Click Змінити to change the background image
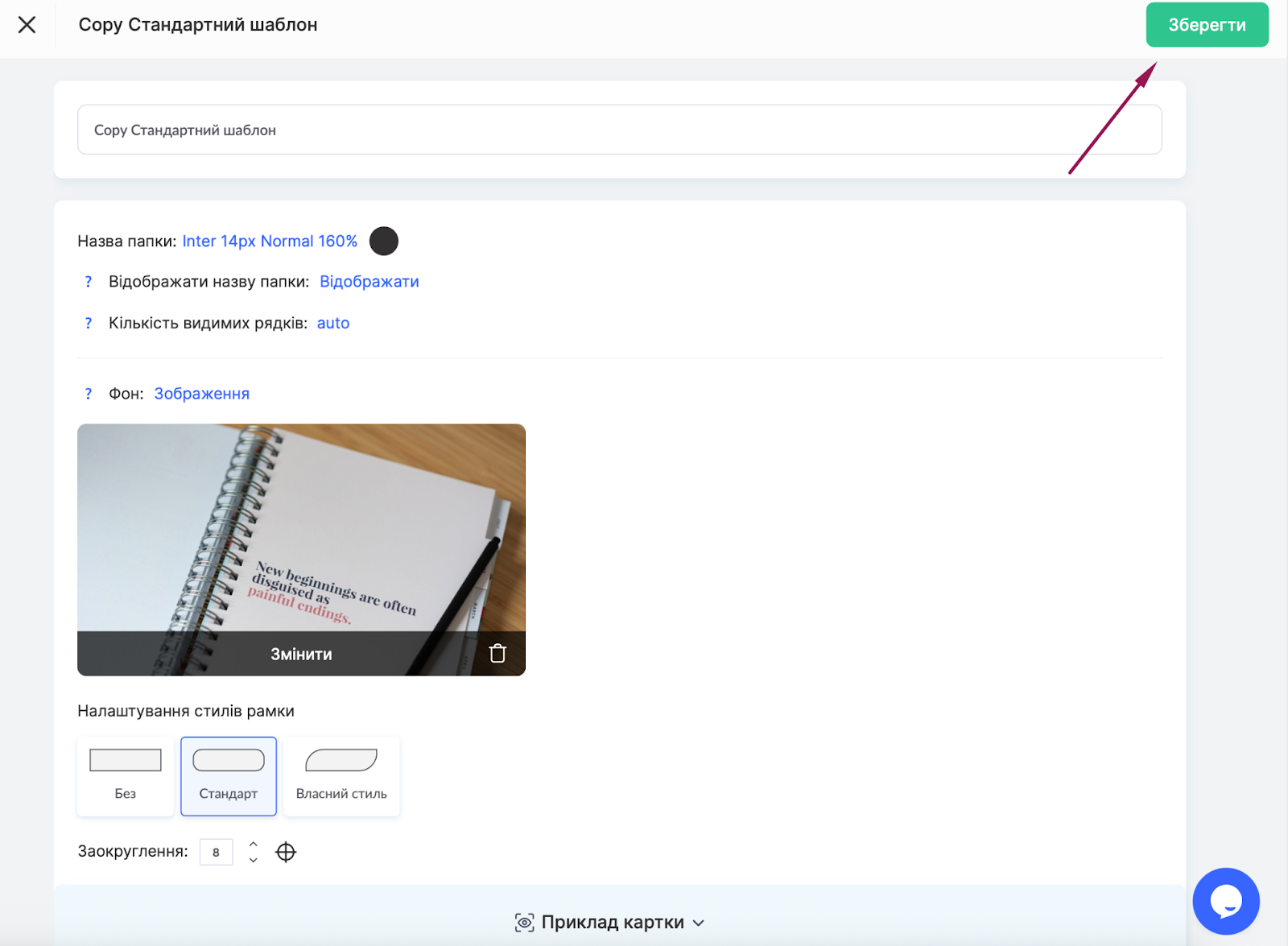 click(301, 654)
